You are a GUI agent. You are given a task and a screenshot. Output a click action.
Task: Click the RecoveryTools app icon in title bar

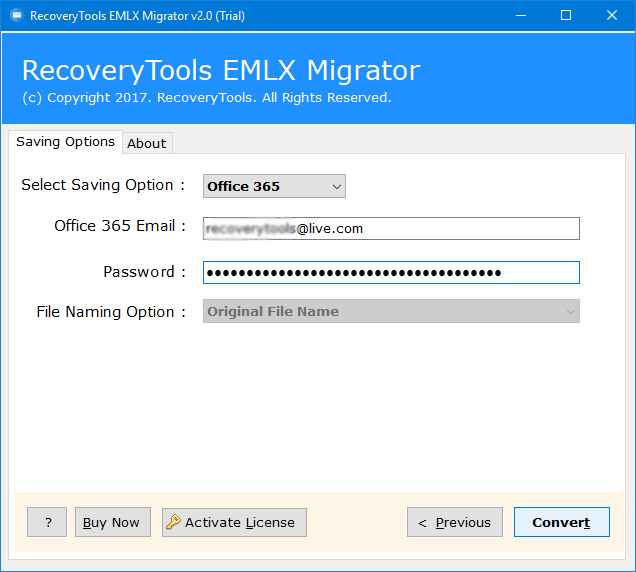pyautogui.click(x=17, y=15)
